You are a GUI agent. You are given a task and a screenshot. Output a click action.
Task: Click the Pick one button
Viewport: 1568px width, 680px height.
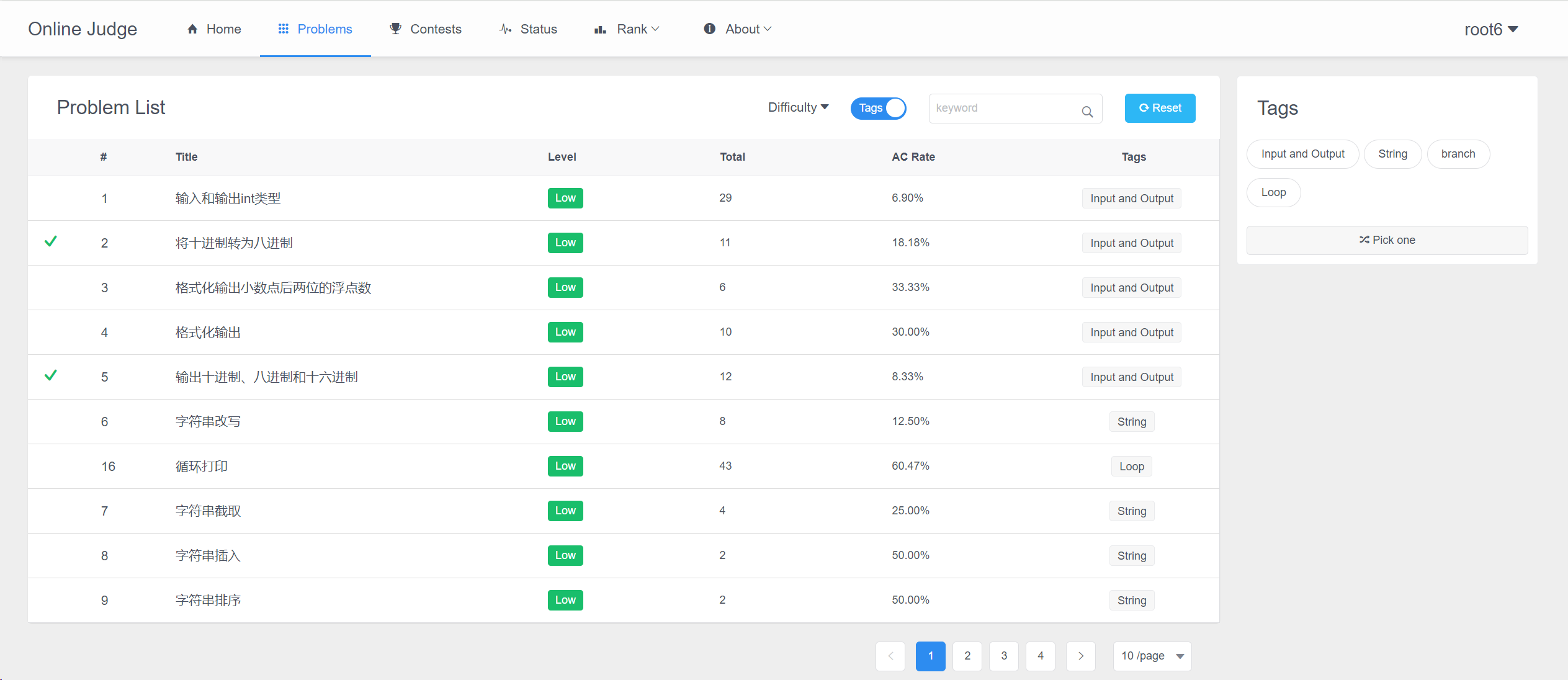pyautogui.click(x=1387, y=240)
